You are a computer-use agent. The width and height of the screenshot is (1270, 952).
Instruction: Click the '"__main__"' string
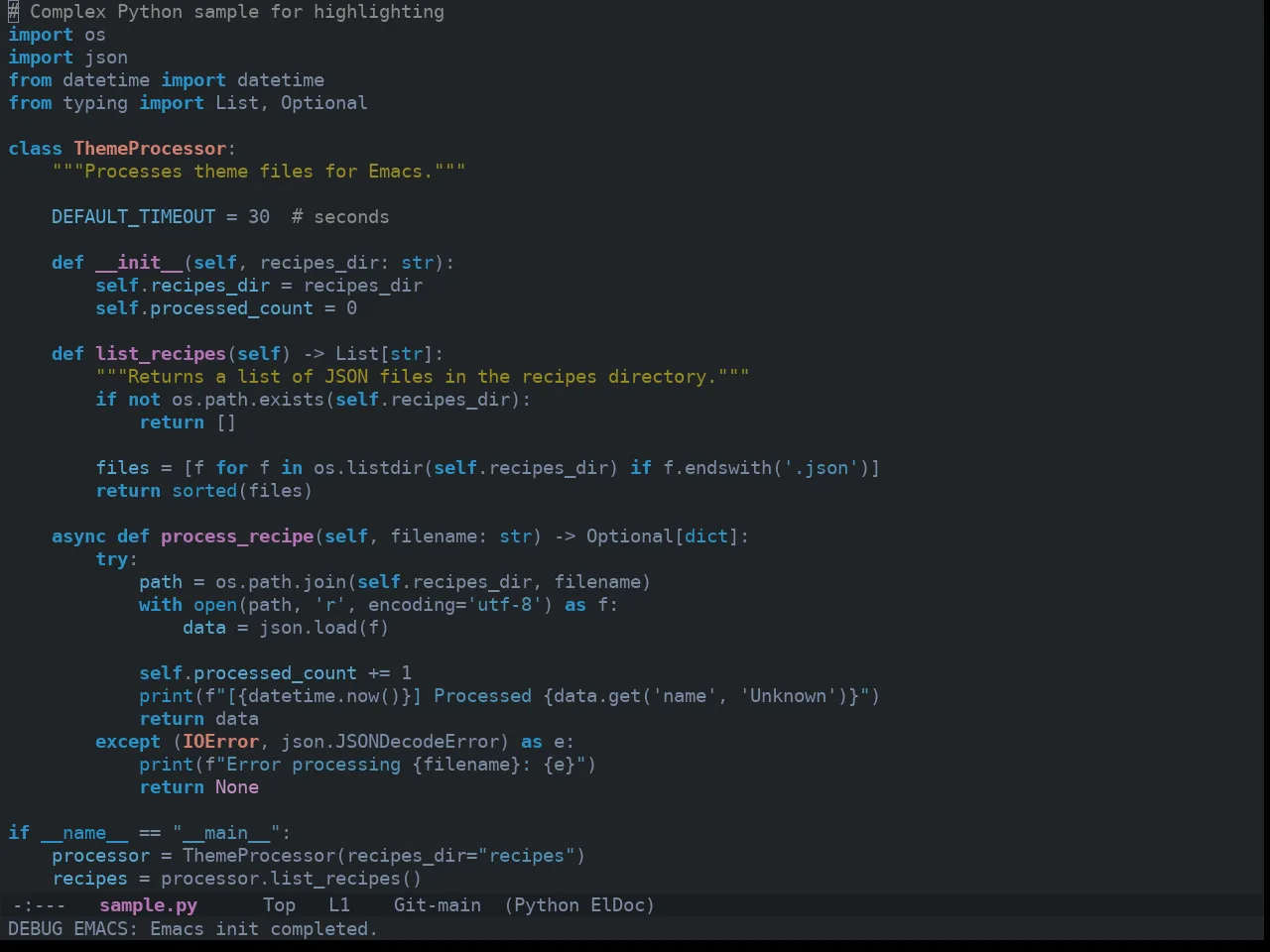[x=226, y=833]
